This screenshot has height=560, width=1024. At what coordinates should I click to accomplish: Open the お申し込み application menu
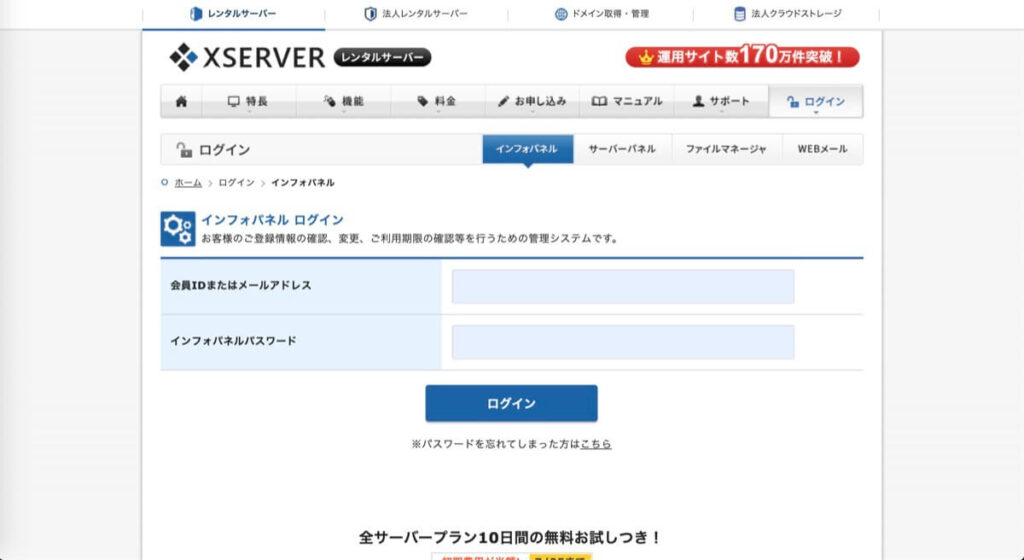click(x=532, y=101)
